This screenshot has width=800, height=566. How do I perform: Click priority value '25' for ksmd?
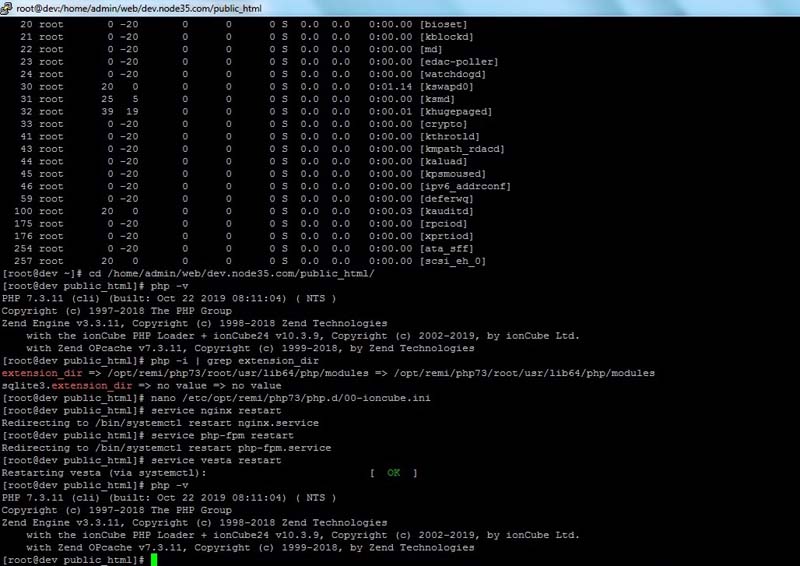point(107,99)
